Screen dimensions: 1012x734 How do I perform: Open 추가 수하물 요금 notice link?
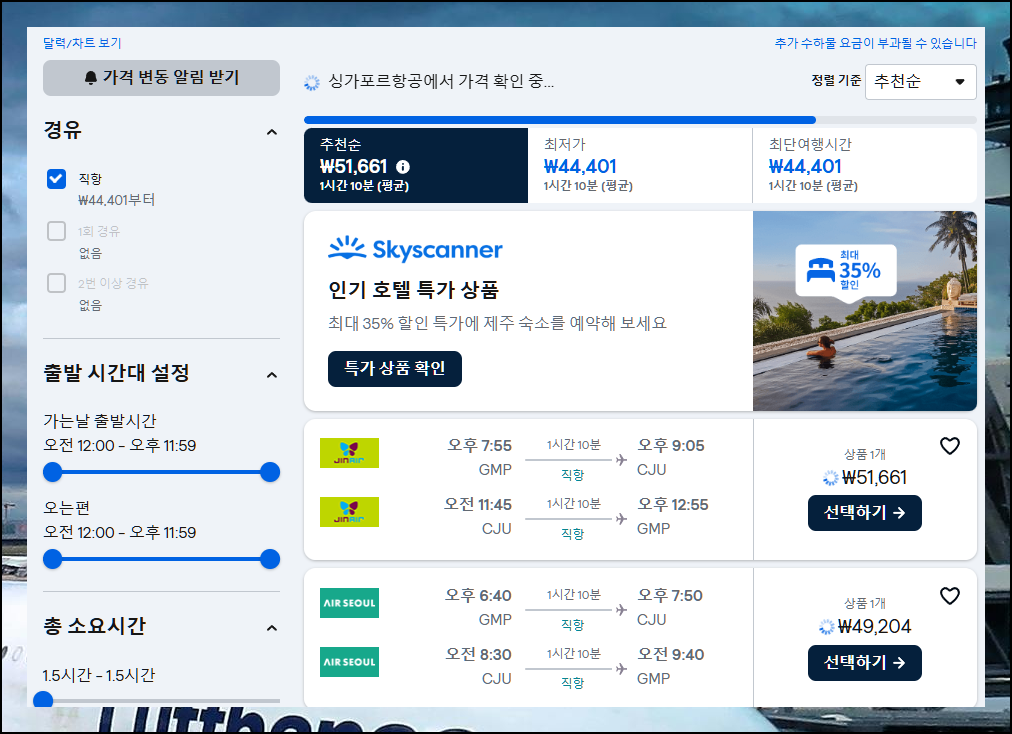[875, 43]
